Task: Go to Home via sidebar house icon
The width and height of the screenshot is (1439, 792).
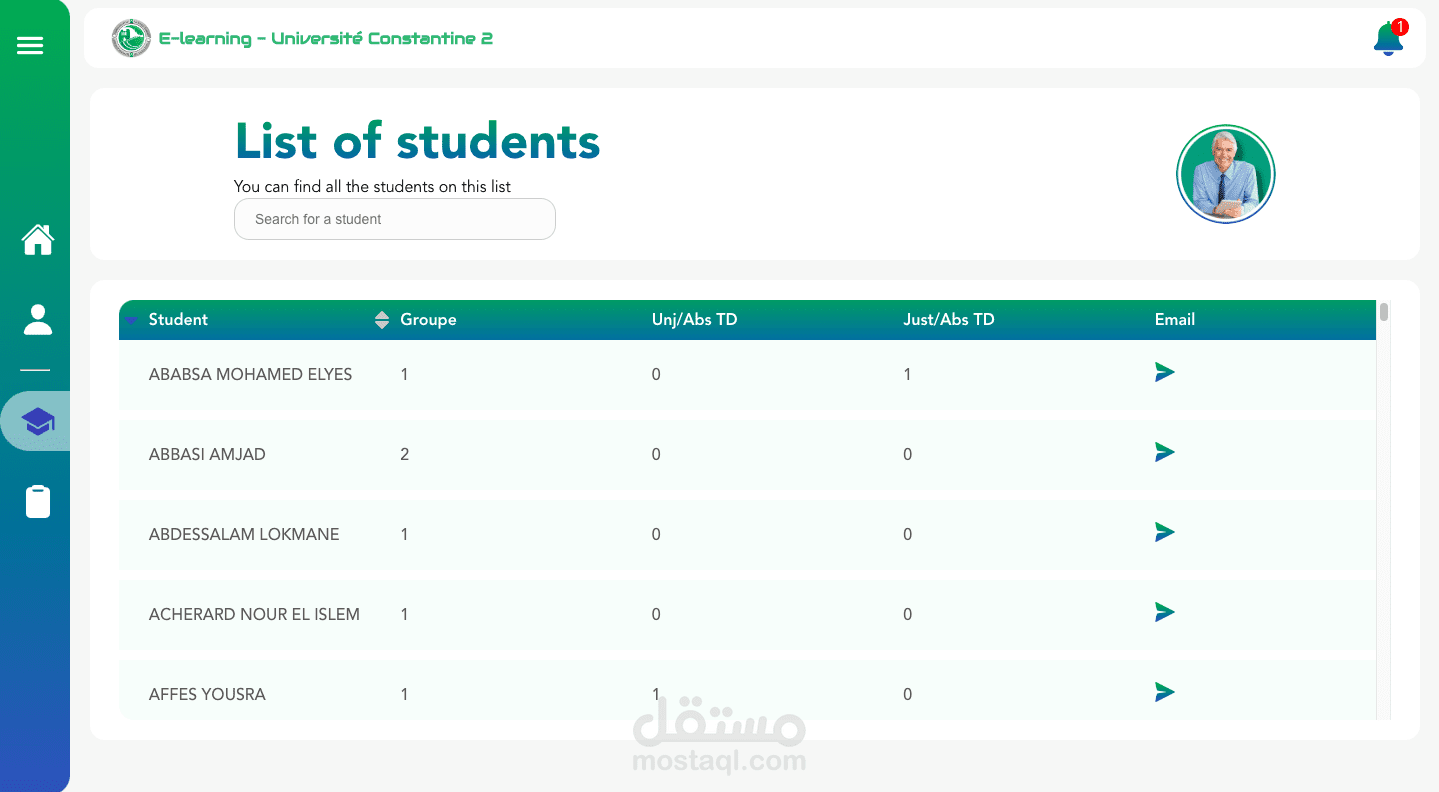Action: (38, 240)
